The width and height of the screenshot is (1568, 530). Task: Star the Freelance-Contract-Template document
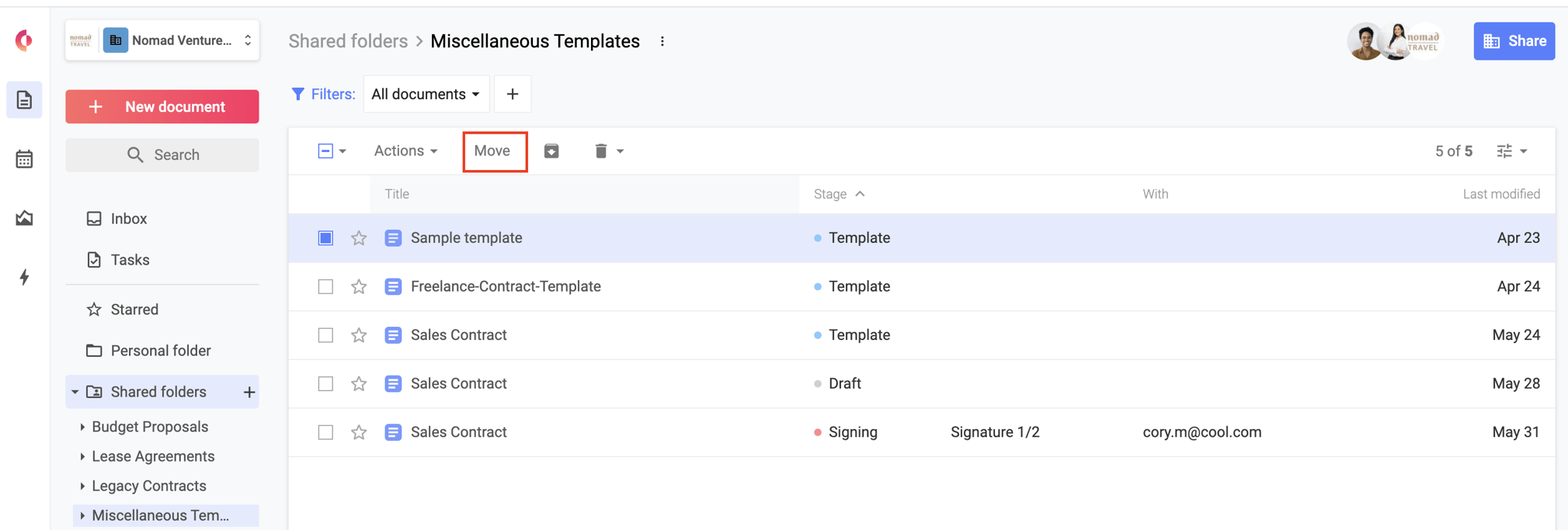(x=359, y=287)
